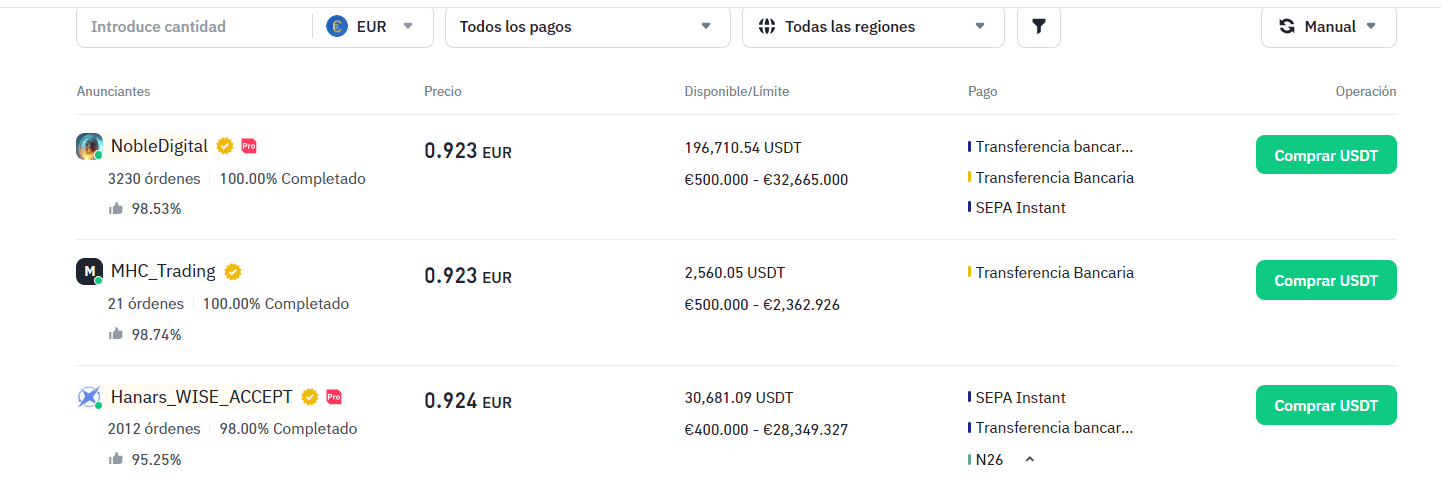Click the MHC_Trading avatar icon
This screenshot has height=488, width=1441.
click(x=90, y=272)
